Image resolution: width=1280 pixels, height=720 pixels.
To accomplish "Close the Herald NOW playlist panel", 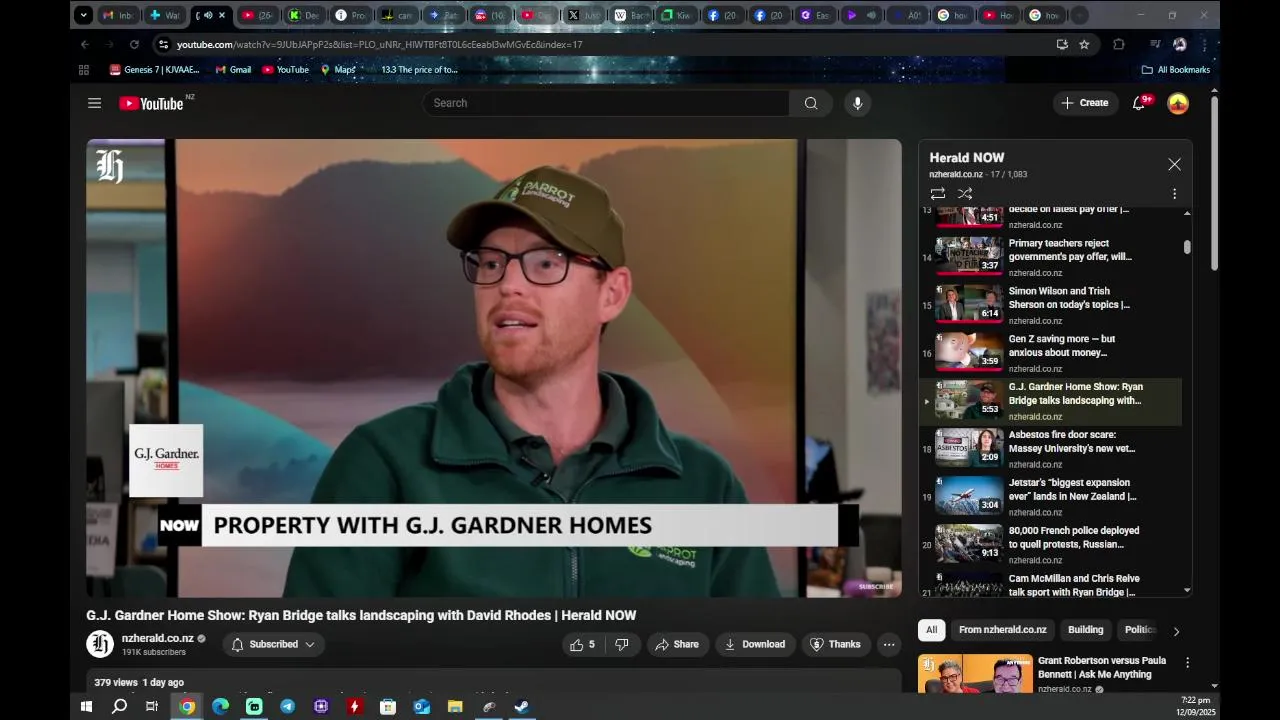I will [x=1174, y=164].
